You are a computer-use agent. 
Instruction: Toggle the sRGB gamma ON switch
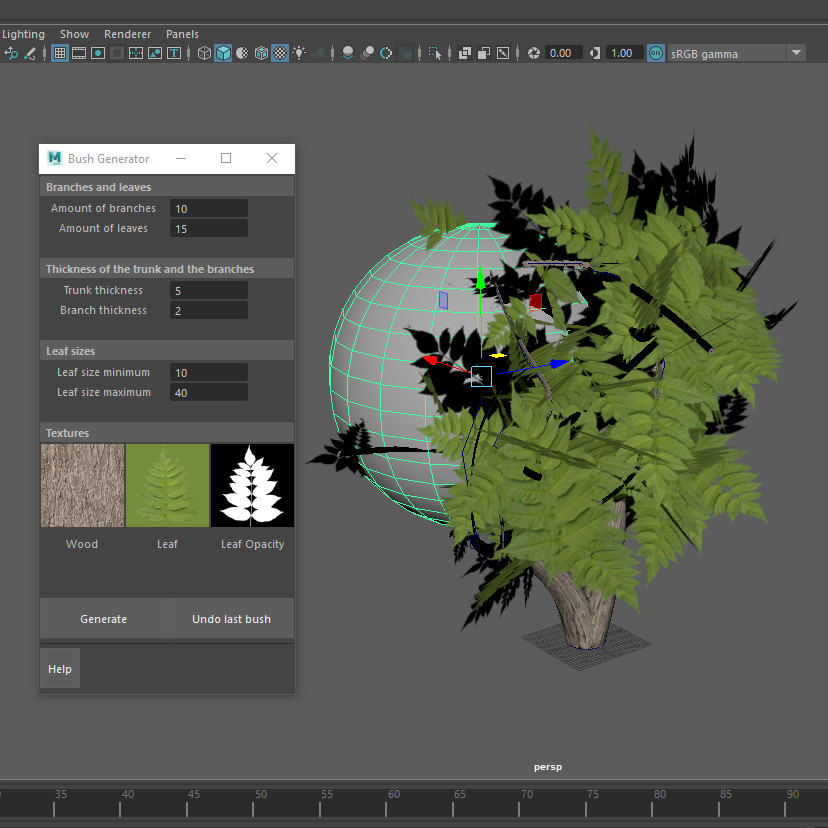pos(655,53)
